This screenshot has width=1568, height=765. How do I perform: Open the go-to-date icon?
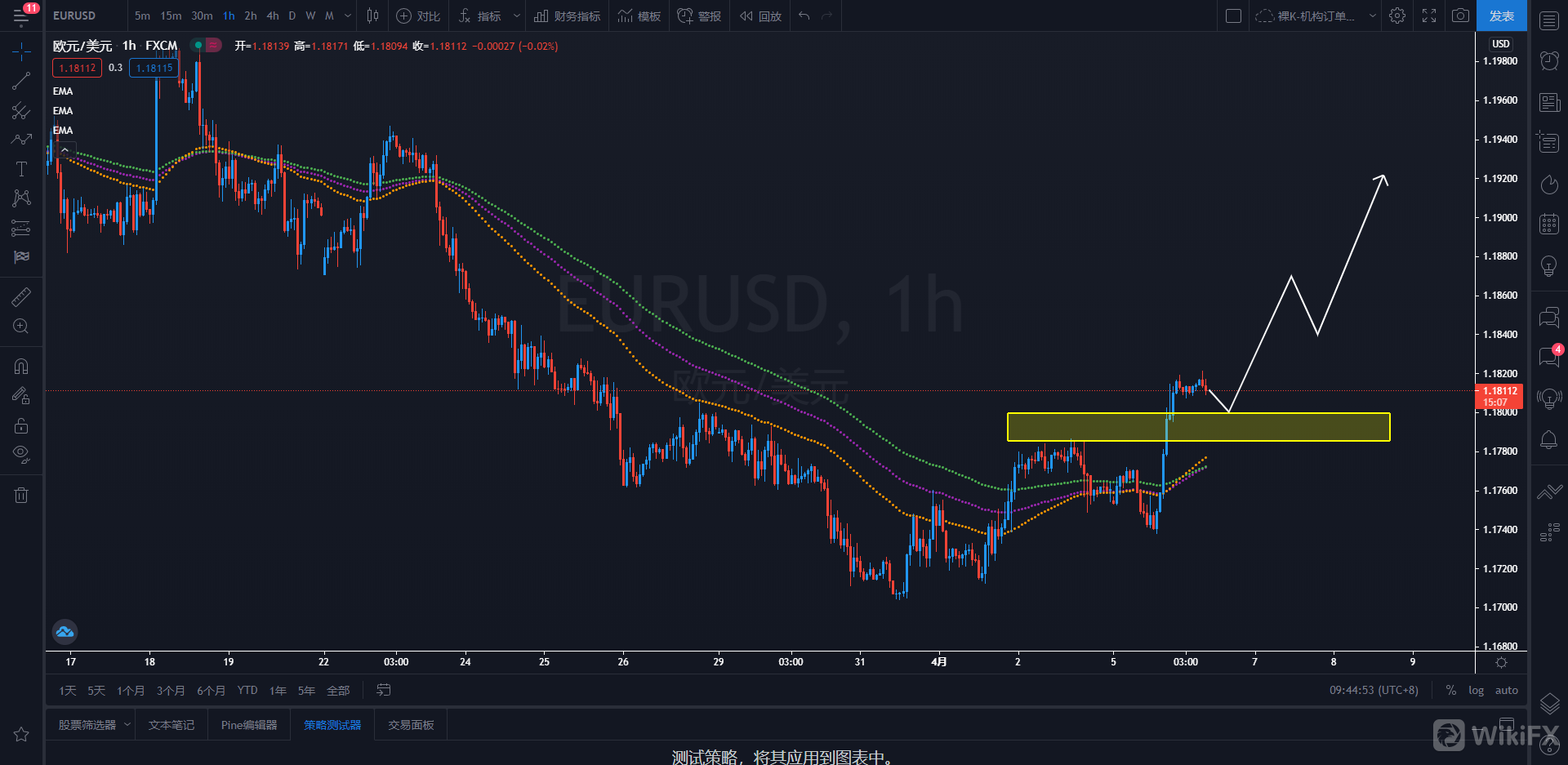click(383, 691)
